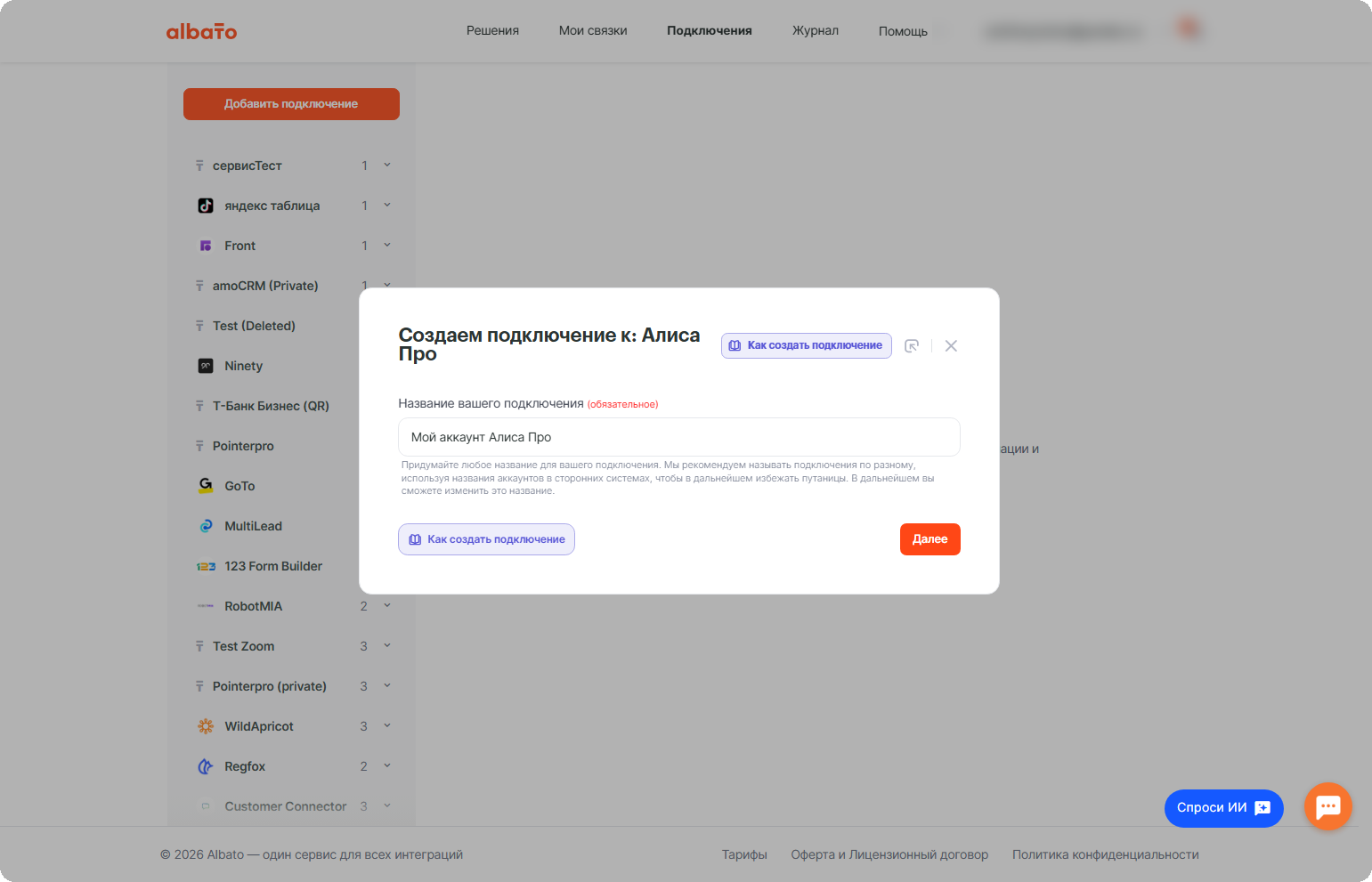The image size is (1372, 882).
Task: Click the Regfox service icon
Action: coord(206,766)
